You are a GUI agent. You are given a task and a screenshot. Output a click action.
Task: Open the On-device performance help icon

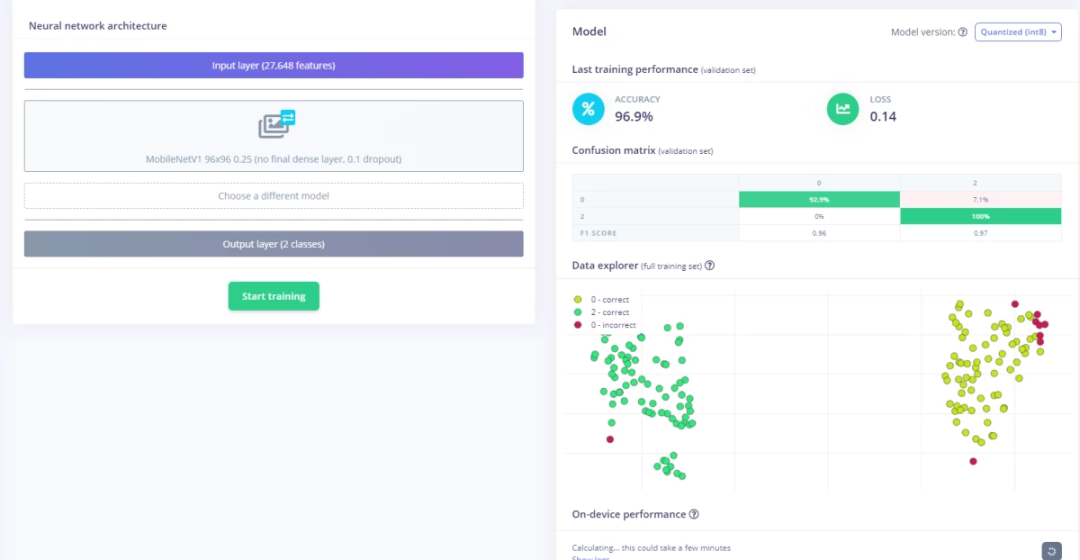pos(694,514)
